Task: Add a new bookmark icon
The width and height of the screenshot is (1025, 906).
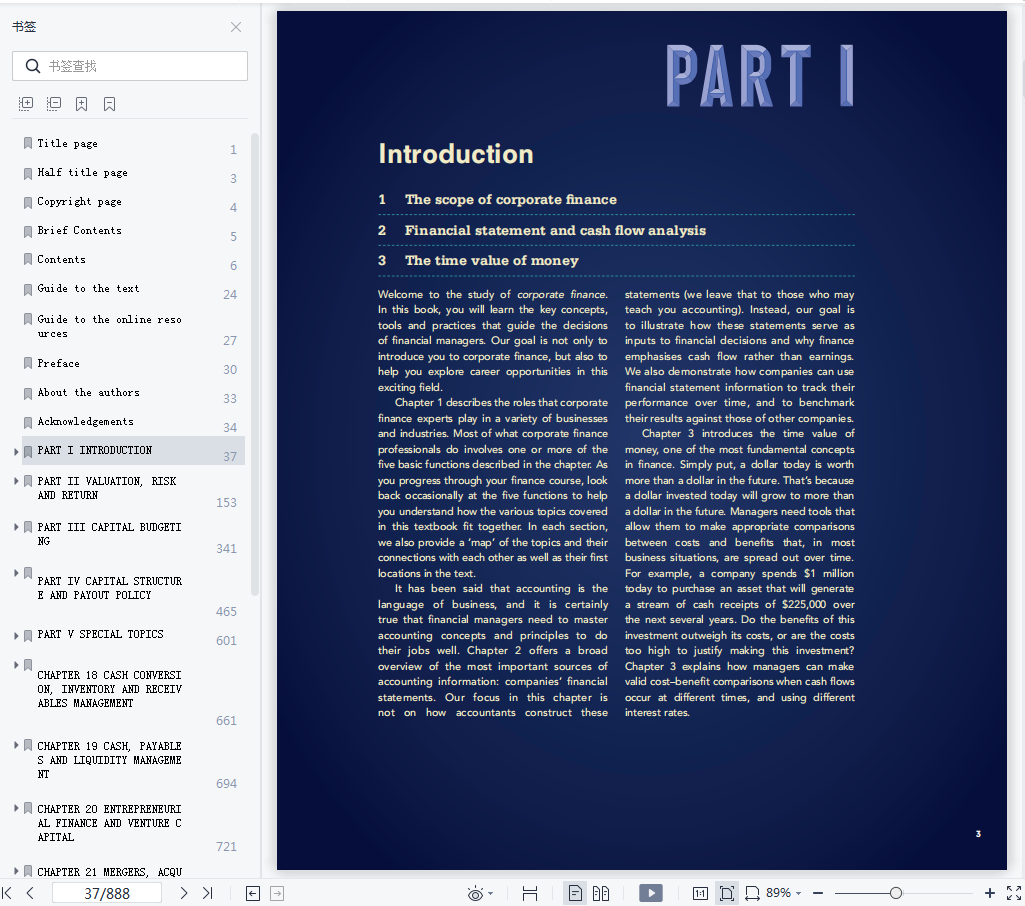Action: pos(82,104)
